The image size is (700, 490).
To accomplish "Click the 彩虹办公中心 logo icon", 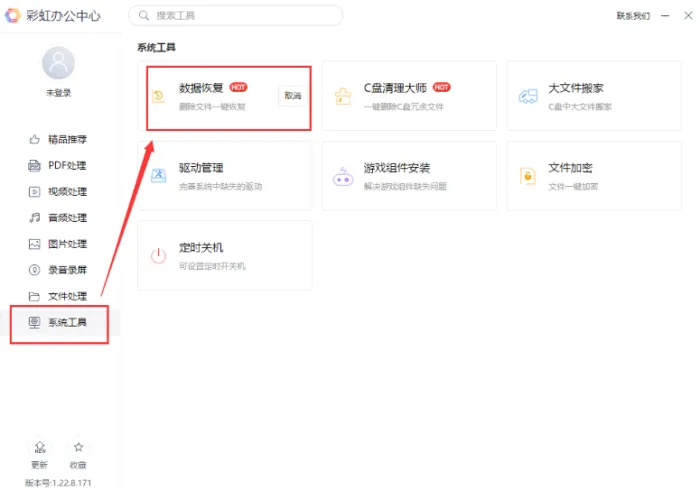I will (x=12, y=16).
